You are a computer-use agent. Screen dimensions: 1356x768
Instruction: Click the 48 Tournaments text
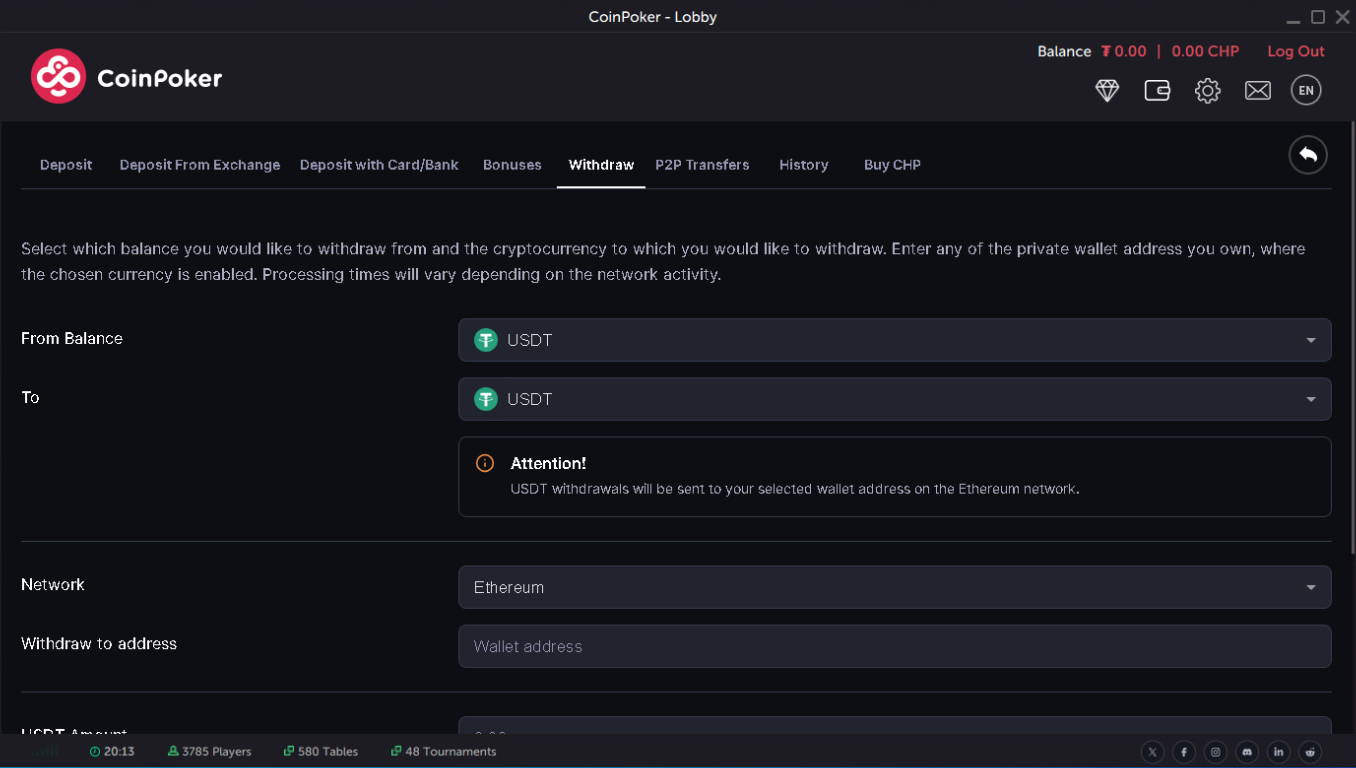point(451,751)
